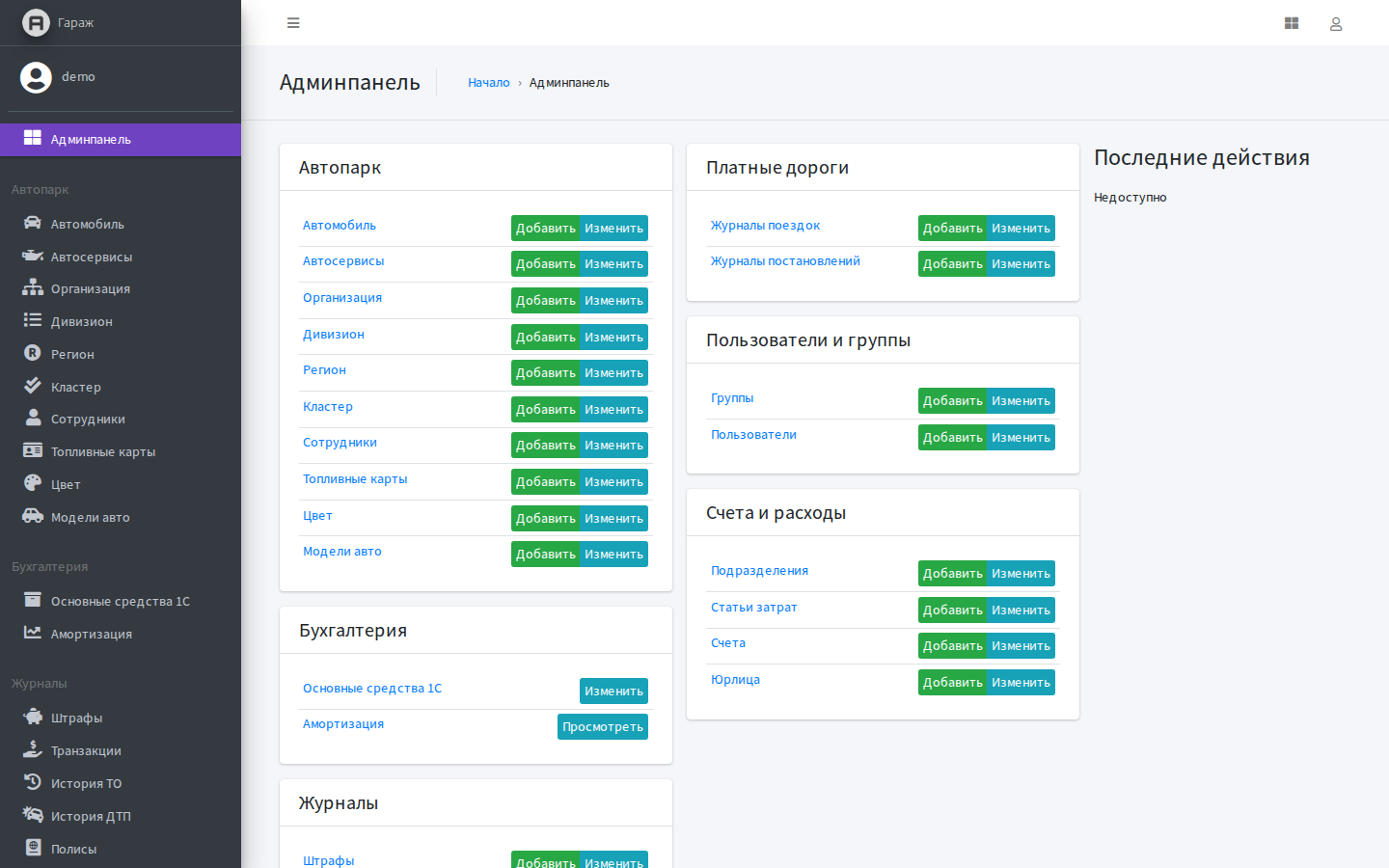
Task: Open the Подразделения link in the Счета и расходы card
Action: pos(759,571)
